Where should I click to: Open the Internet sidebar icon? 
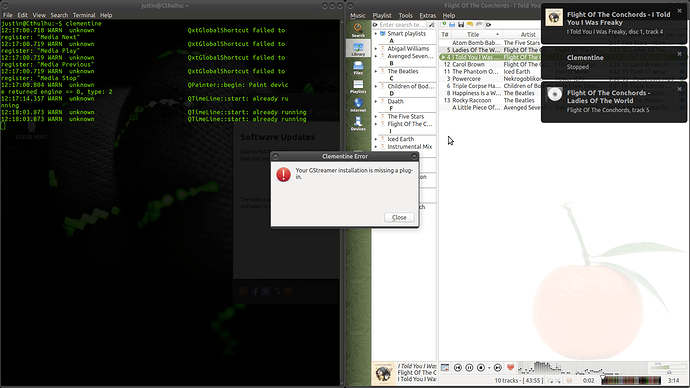[x=358, y=105]
